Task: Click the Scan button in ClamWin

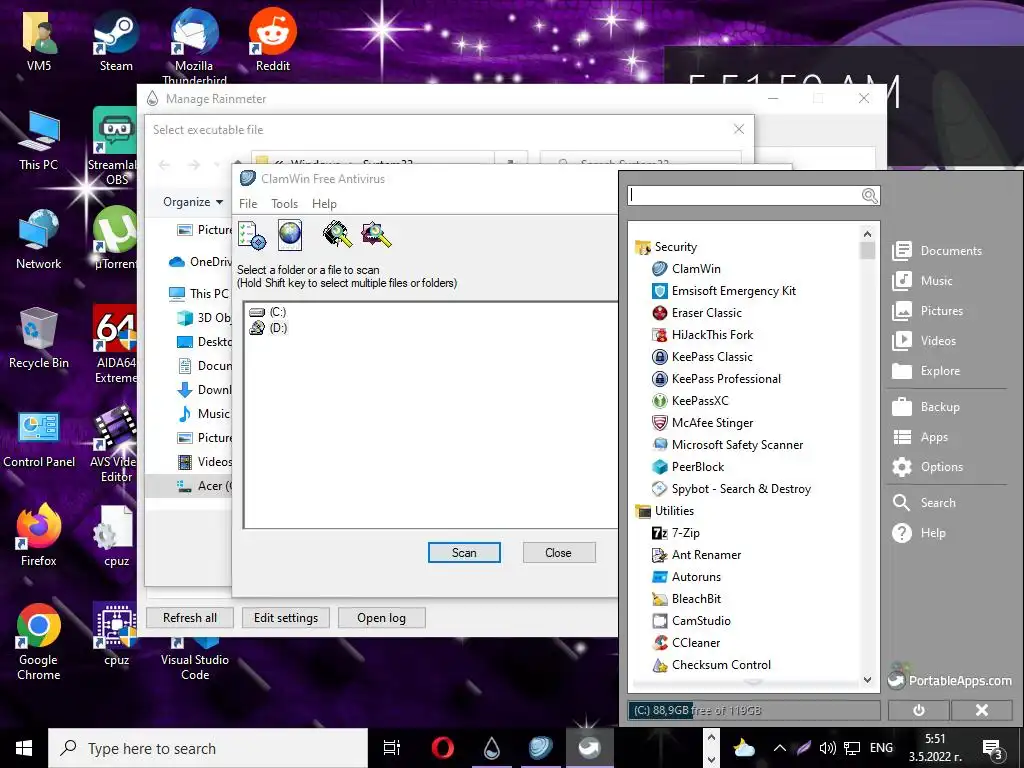Action: click(x=464, y=552)
